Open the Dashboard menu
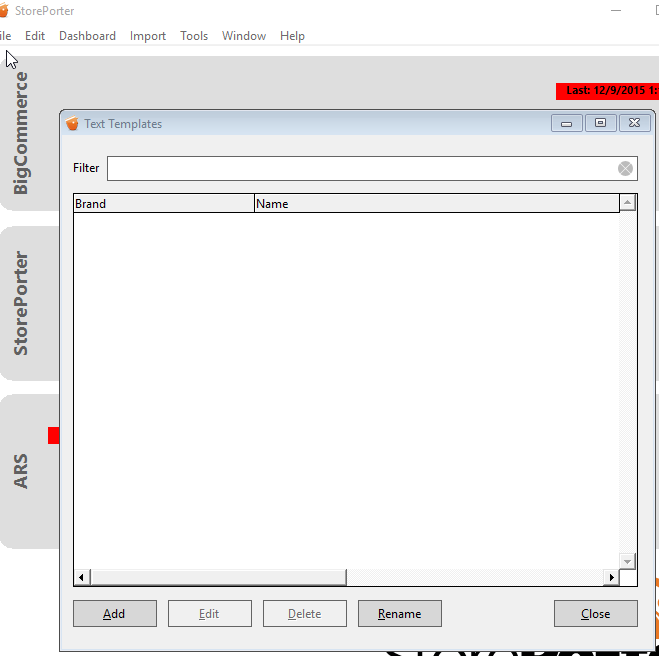Image resolution: width=659 pixels, height=656 pixels. coord(87,36)
